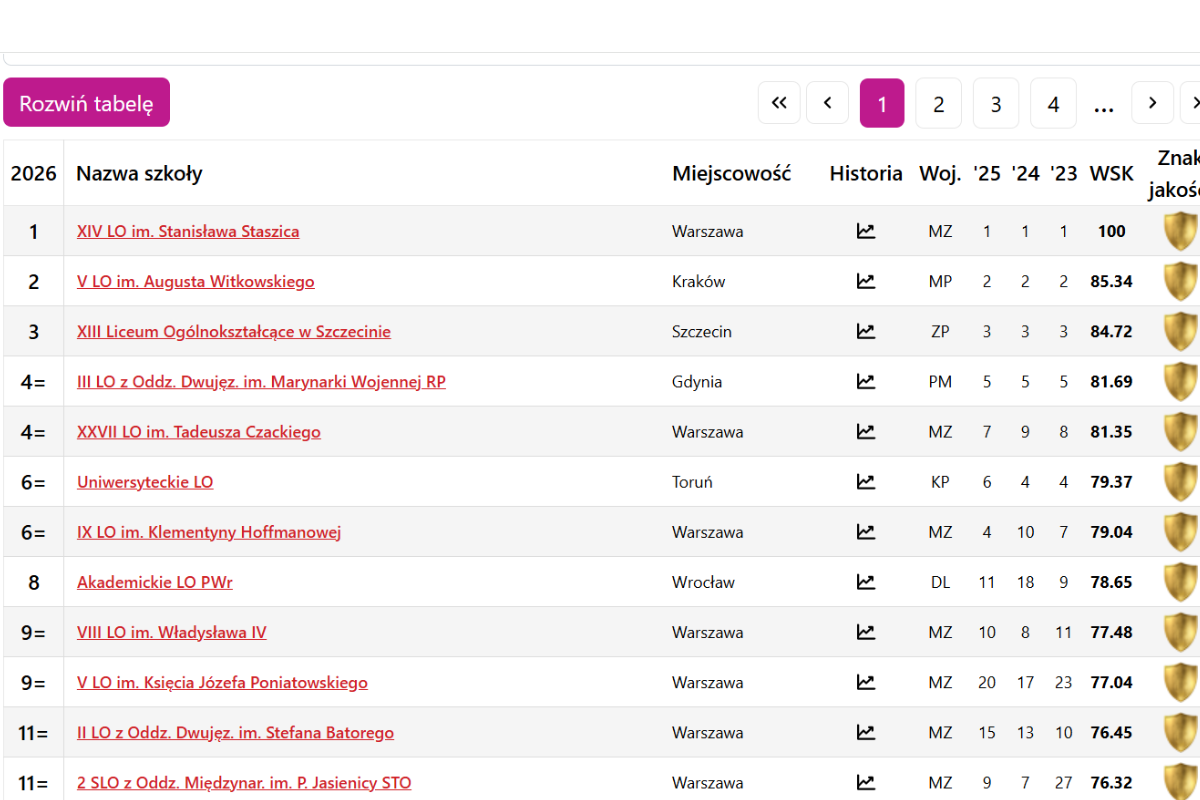
Task: Switch to page 2
Action: (939, 103)
